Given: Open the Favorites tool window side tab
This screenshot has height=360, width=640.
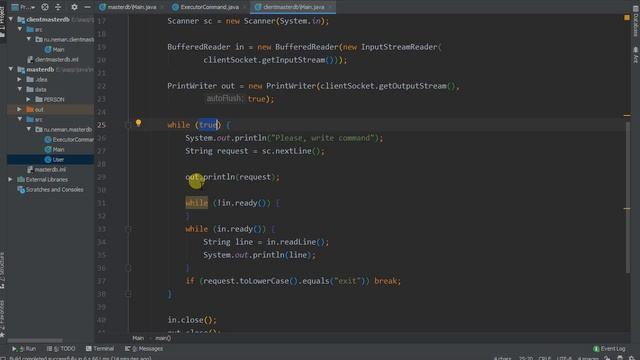Looking at the screenshot, I should tap(2, 319).
